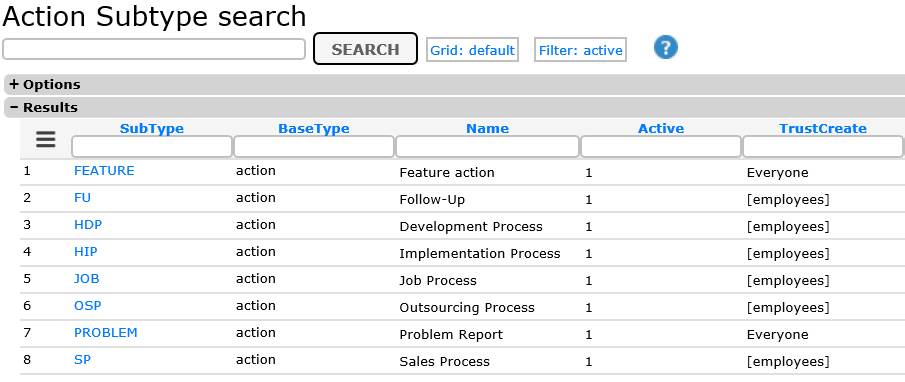Image resolution: width=905 pixels, height=382 pixels.
Task: Click the Name column filter box
Action: pyautogui.click(x=487, y=147)
